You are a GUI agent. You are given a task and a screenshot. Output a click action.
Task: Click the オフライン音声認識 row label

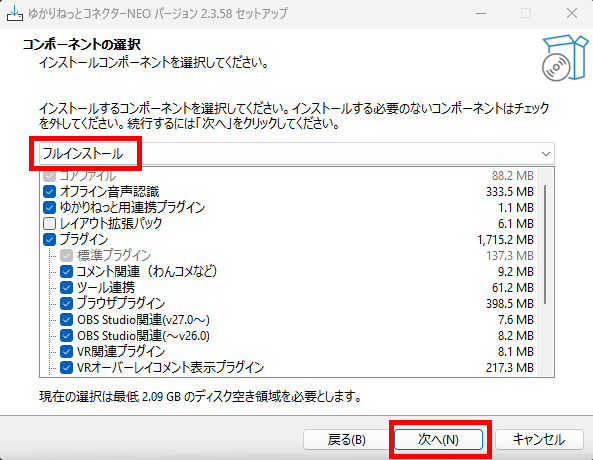109,191
